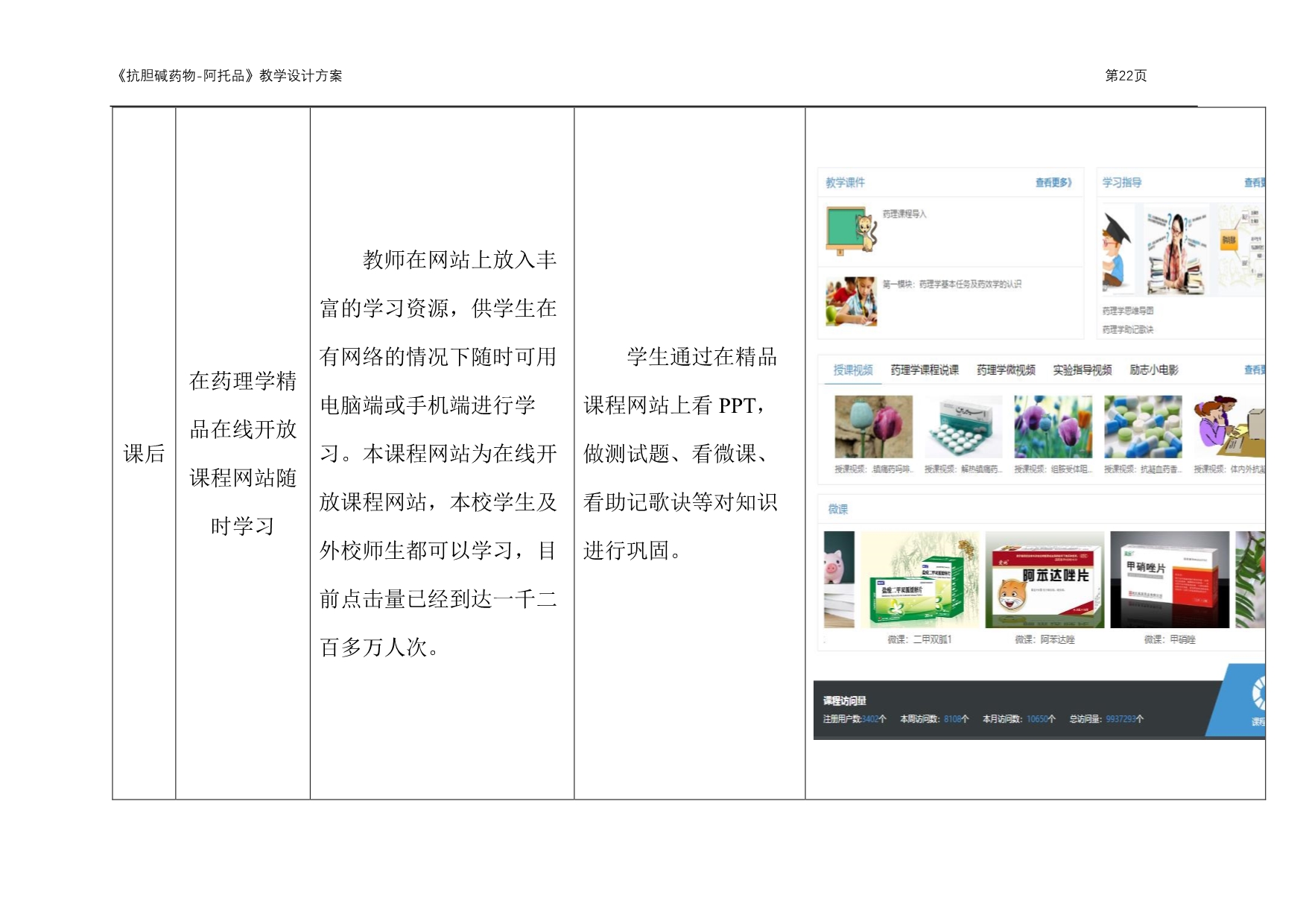Open the schoolchildren writing courseware thumbnail
The width and height of the screenshot is (1306, 924).
tap(851, 302)
